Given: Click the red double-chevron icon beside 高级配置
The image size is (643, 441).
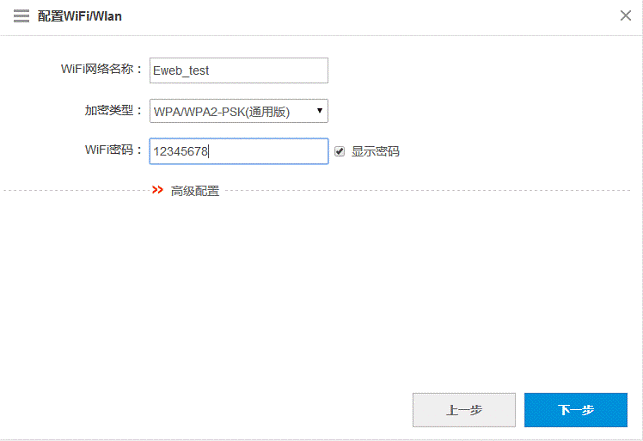Looking at the screenshot, I should 157,190.
